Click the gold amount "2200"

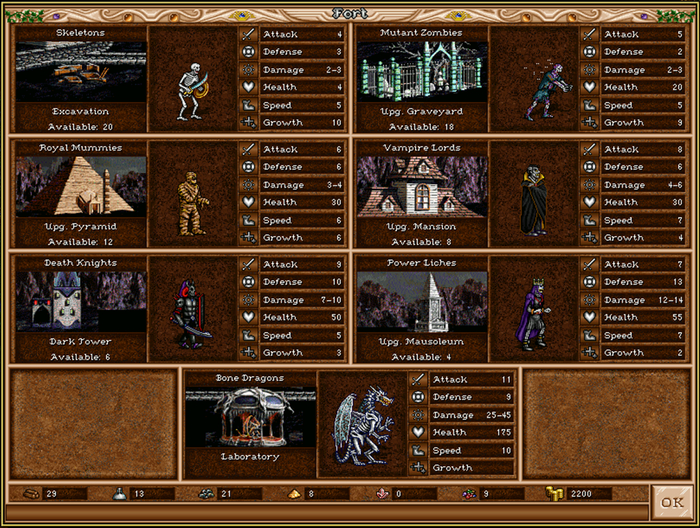[581, 494]
